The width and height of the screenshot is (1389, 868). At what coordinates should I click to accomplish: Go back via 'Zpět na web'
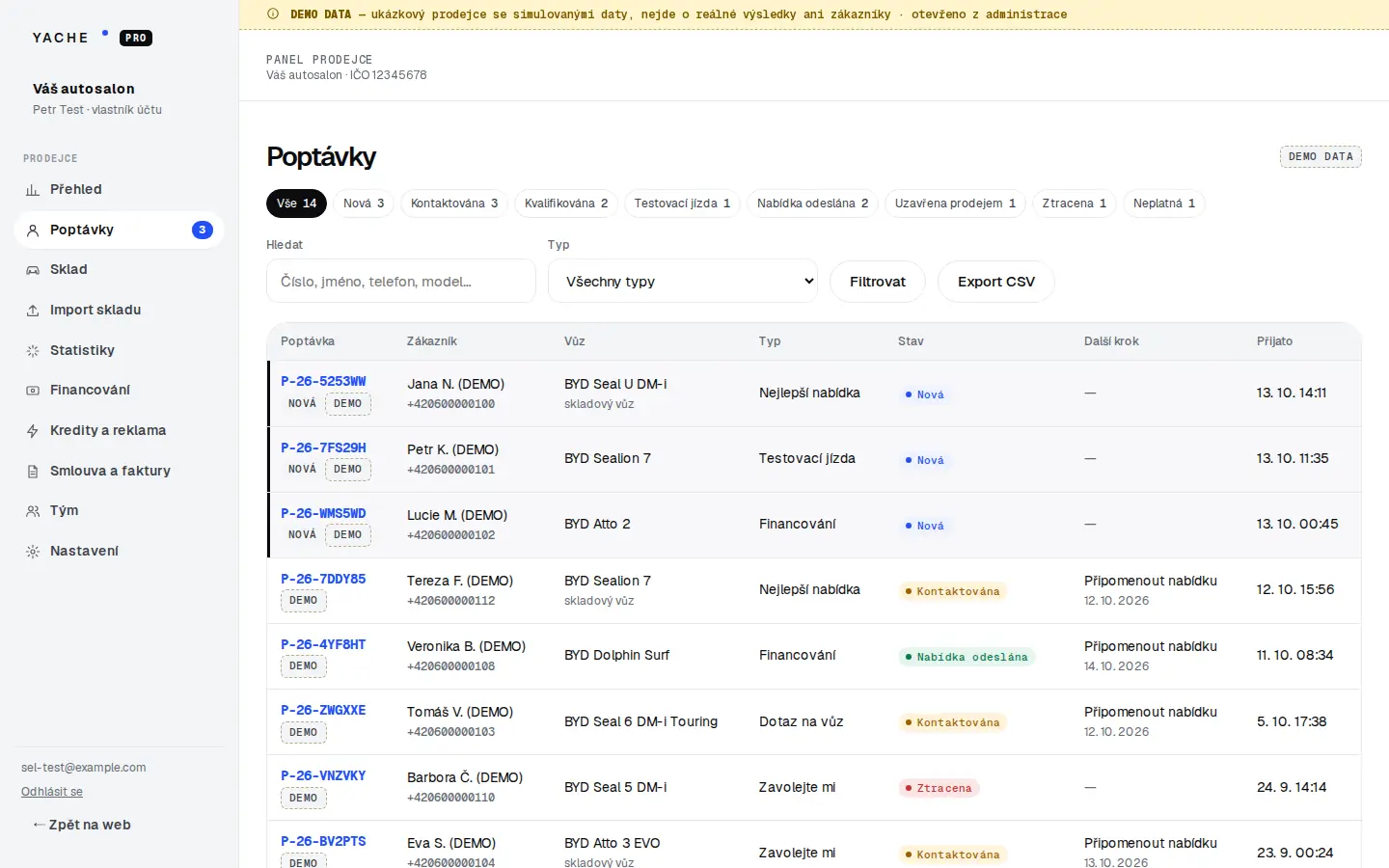(x=82, y=825)
